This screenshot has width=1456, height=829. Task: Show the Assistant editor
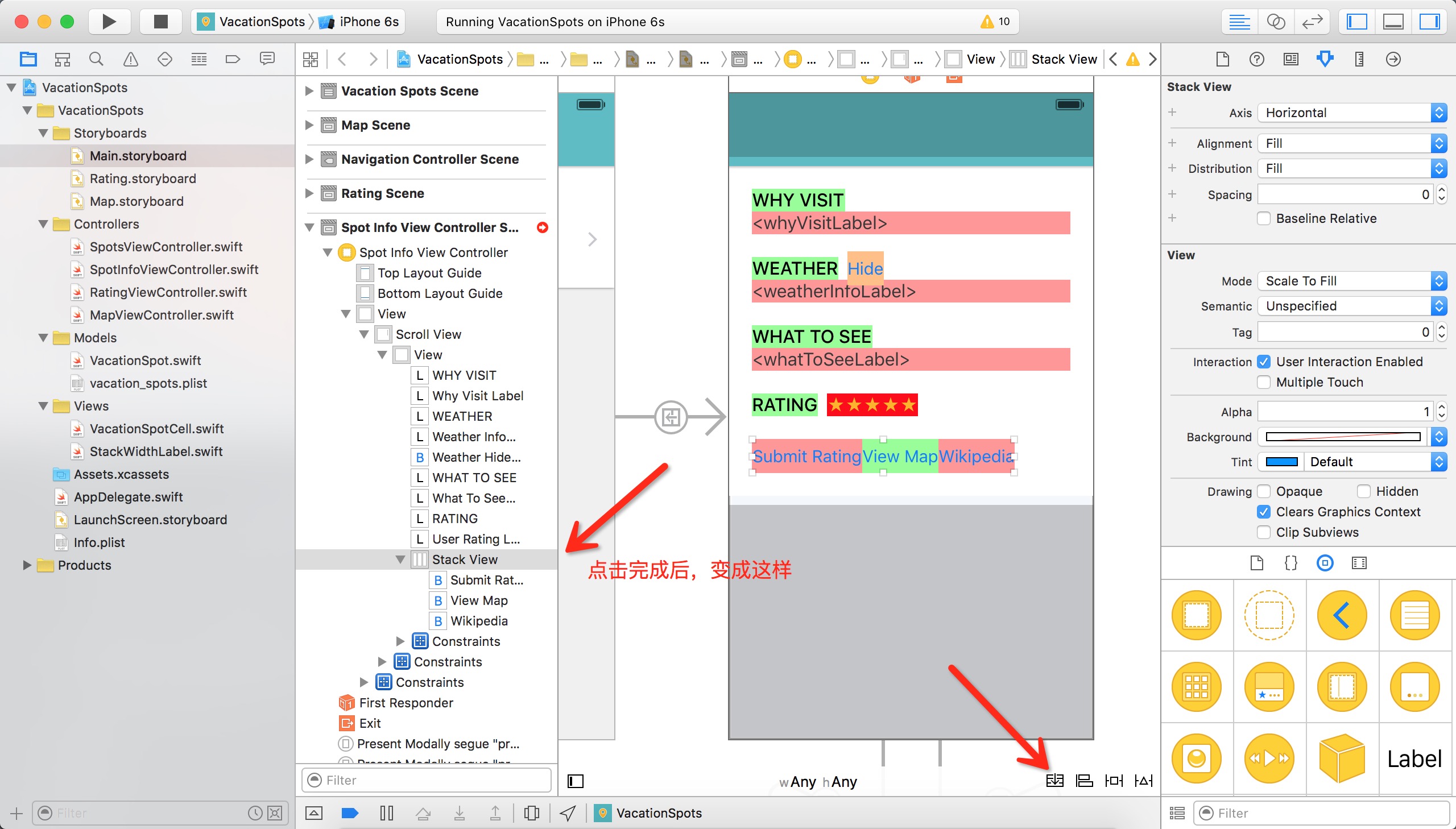point(1276,22)
